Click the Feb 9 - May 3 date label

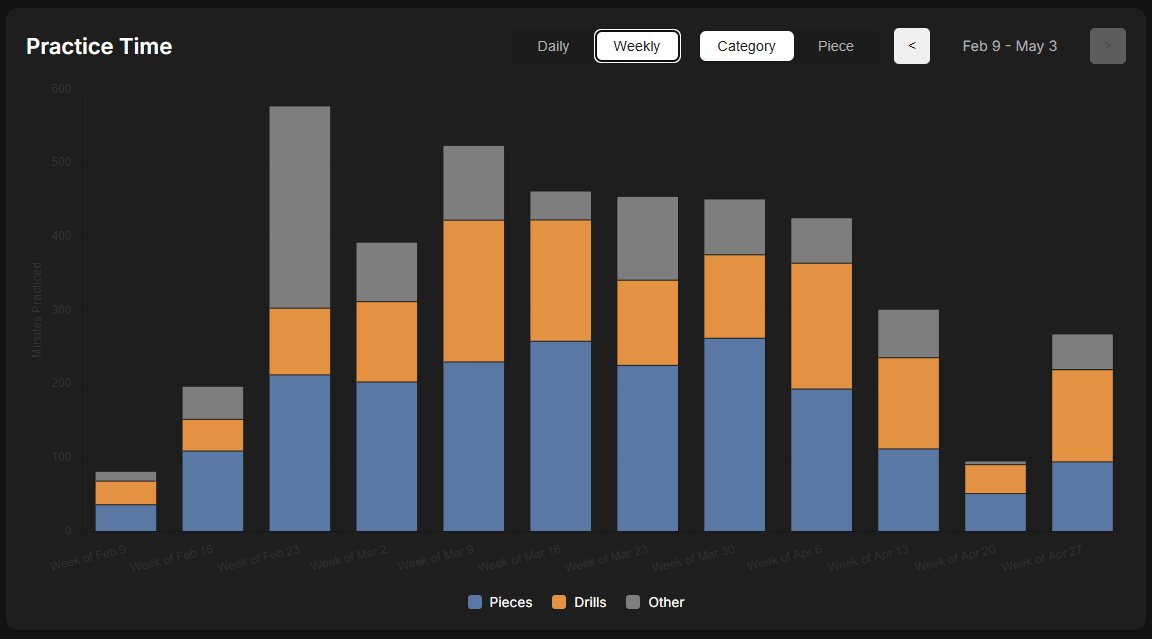point(1009,46)
